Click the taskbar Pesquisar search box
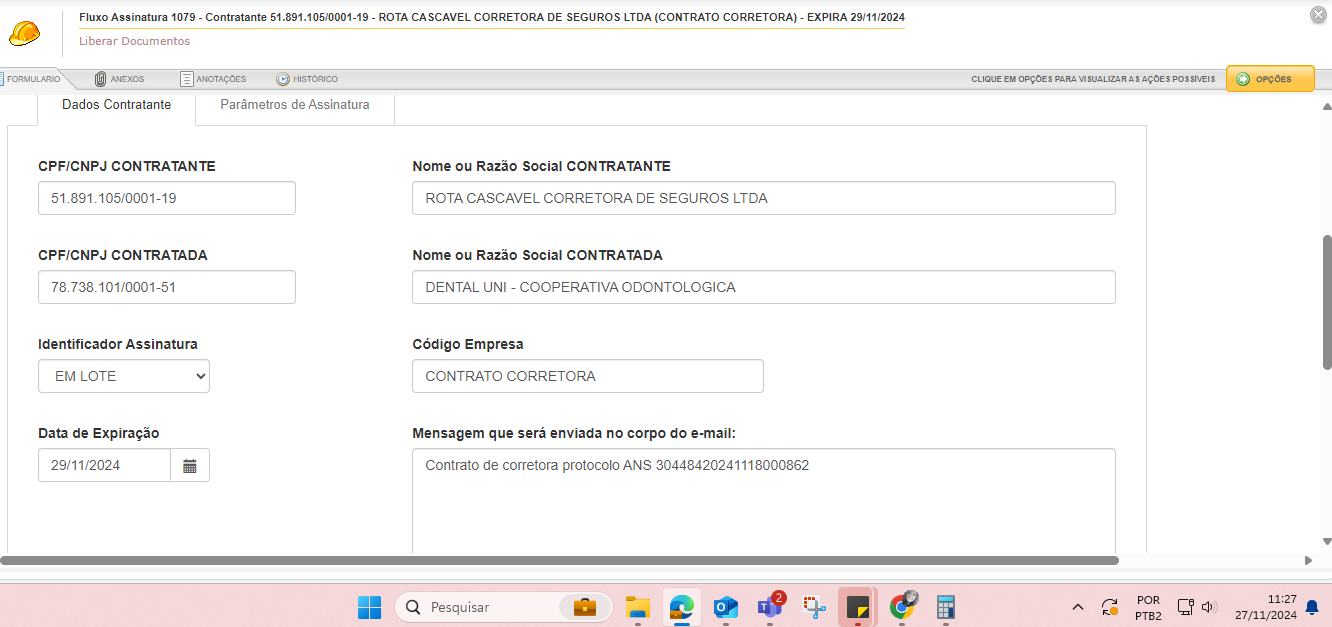 click(502, 607)
